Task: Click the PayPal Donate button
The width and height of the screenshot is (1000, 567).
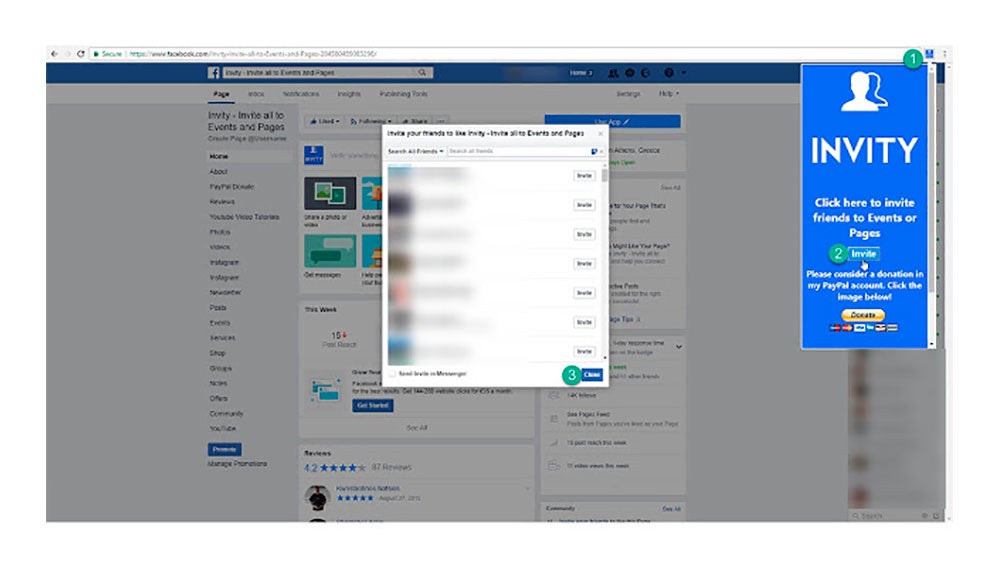Action: click(863, 315)
